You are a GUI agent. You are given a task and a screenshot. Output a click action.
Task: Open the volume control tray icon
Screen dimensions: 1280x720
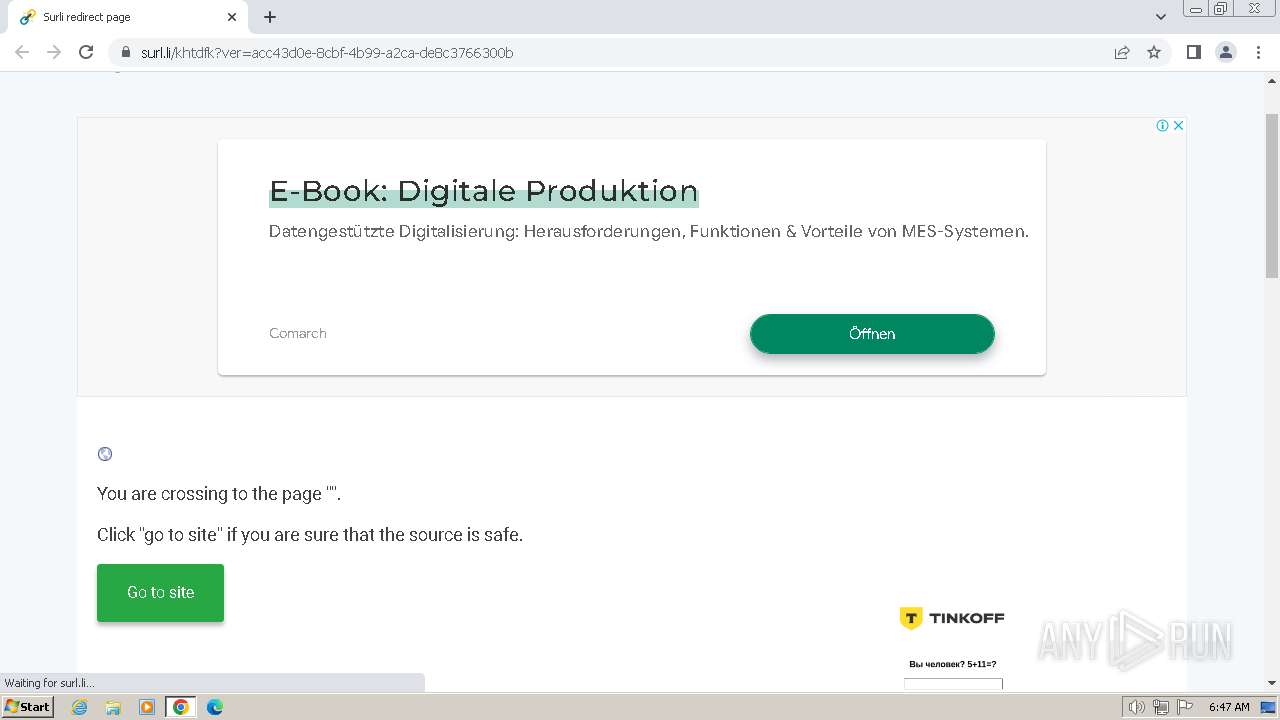(1137, 707)
